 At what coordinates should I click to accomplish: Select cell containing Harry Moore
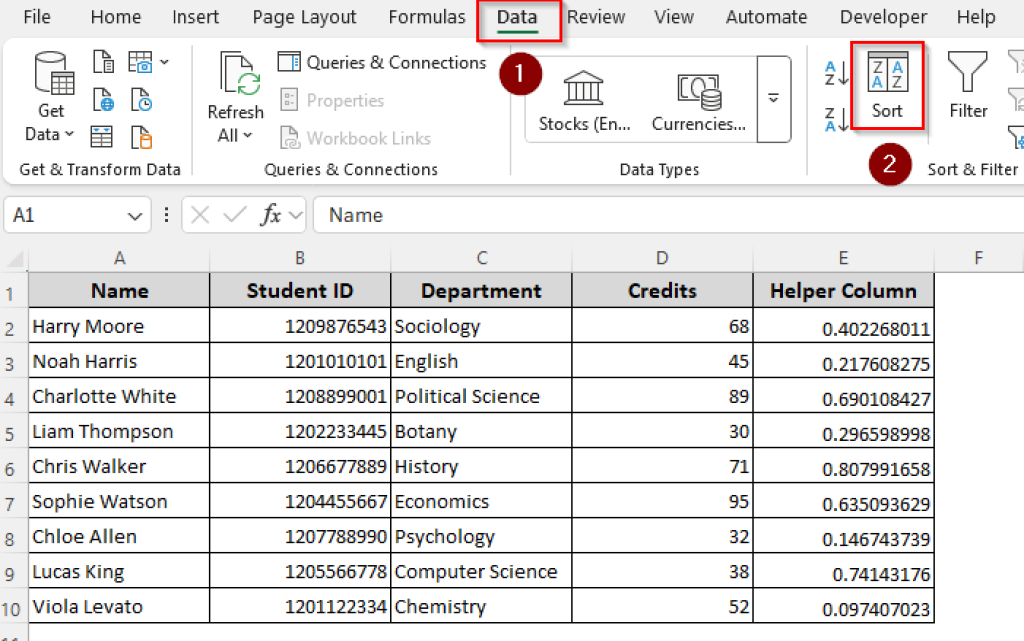(118, 326)
